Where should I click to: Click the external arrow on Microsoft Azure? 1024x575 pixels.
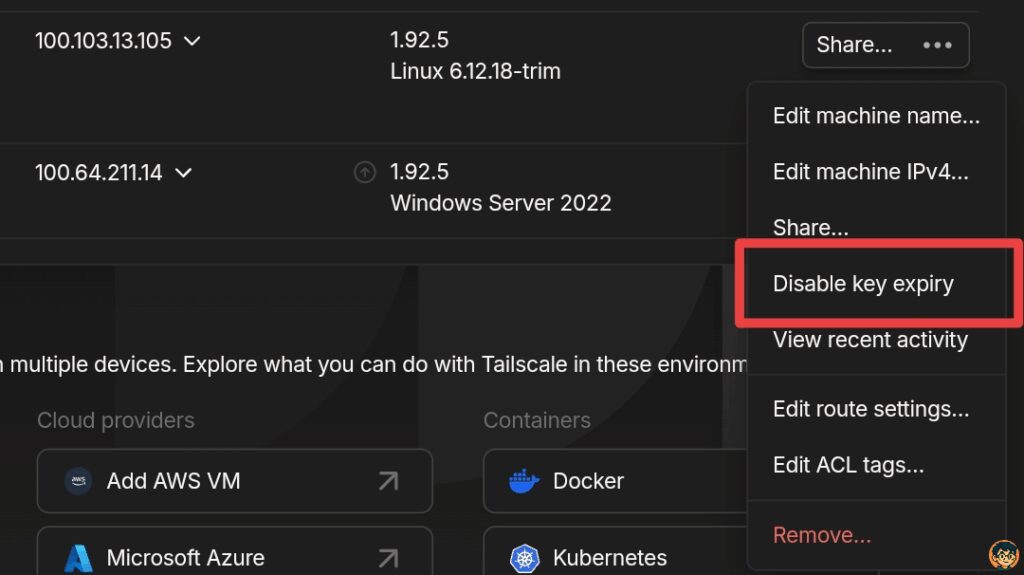(x=388, y=557)
